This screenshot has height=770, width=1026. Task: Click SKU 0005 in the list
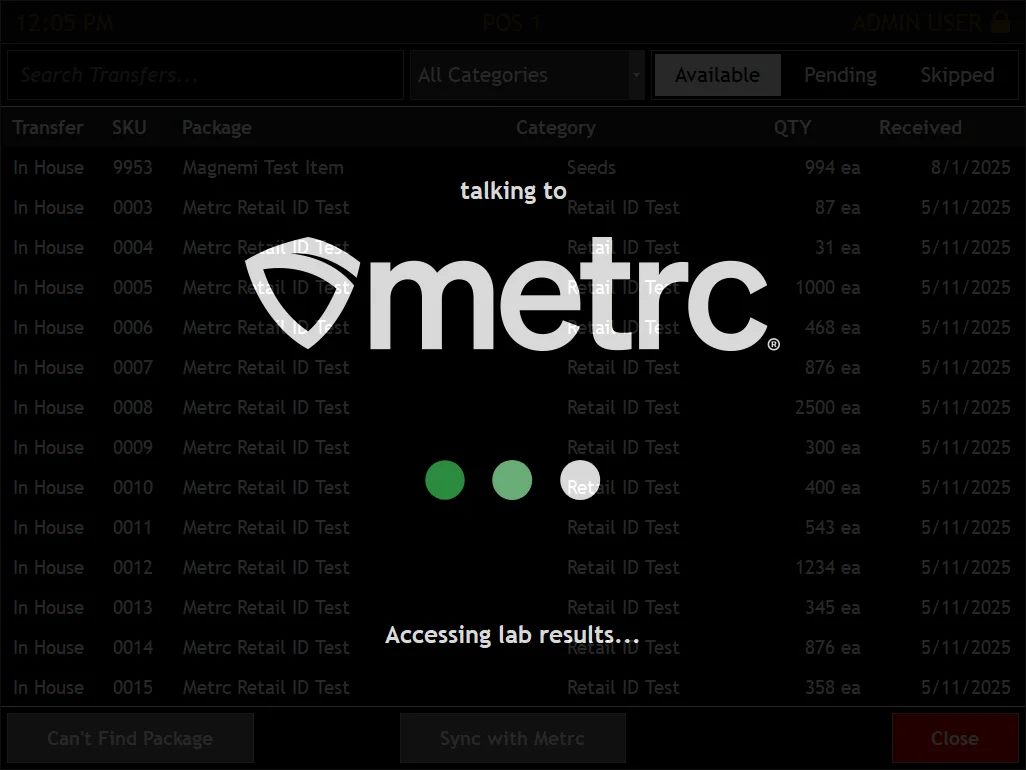click(133, 287)
